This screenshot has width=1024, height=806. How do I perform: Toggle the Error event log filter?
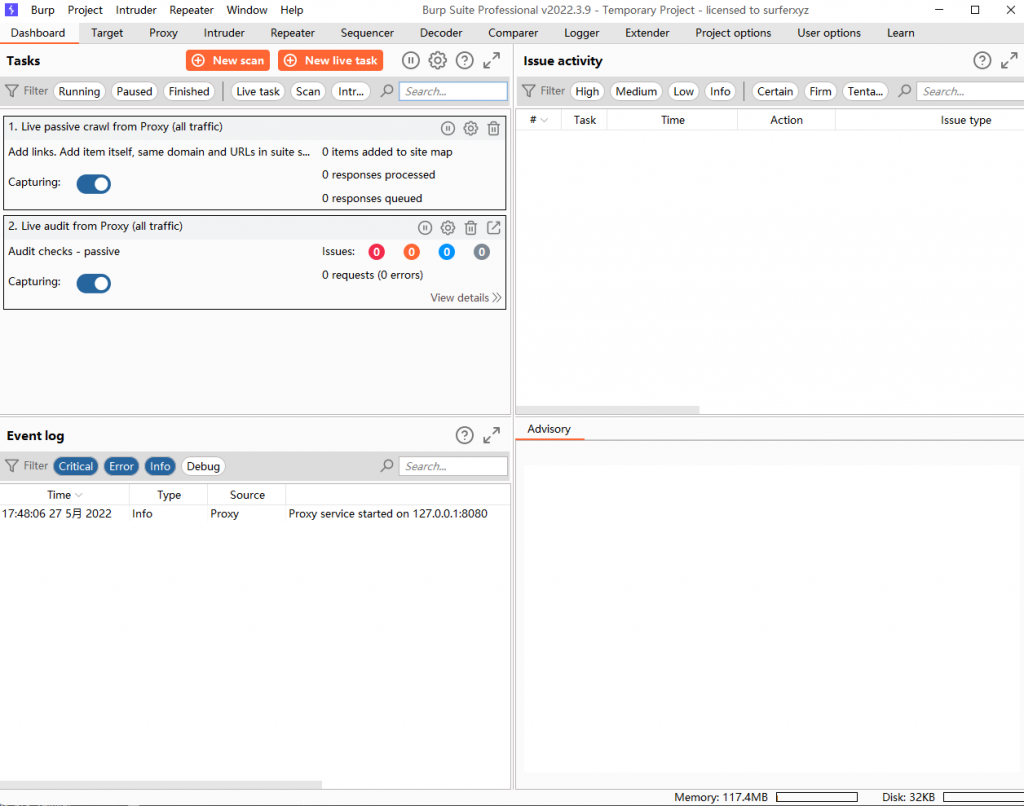[x=121, y=466]
